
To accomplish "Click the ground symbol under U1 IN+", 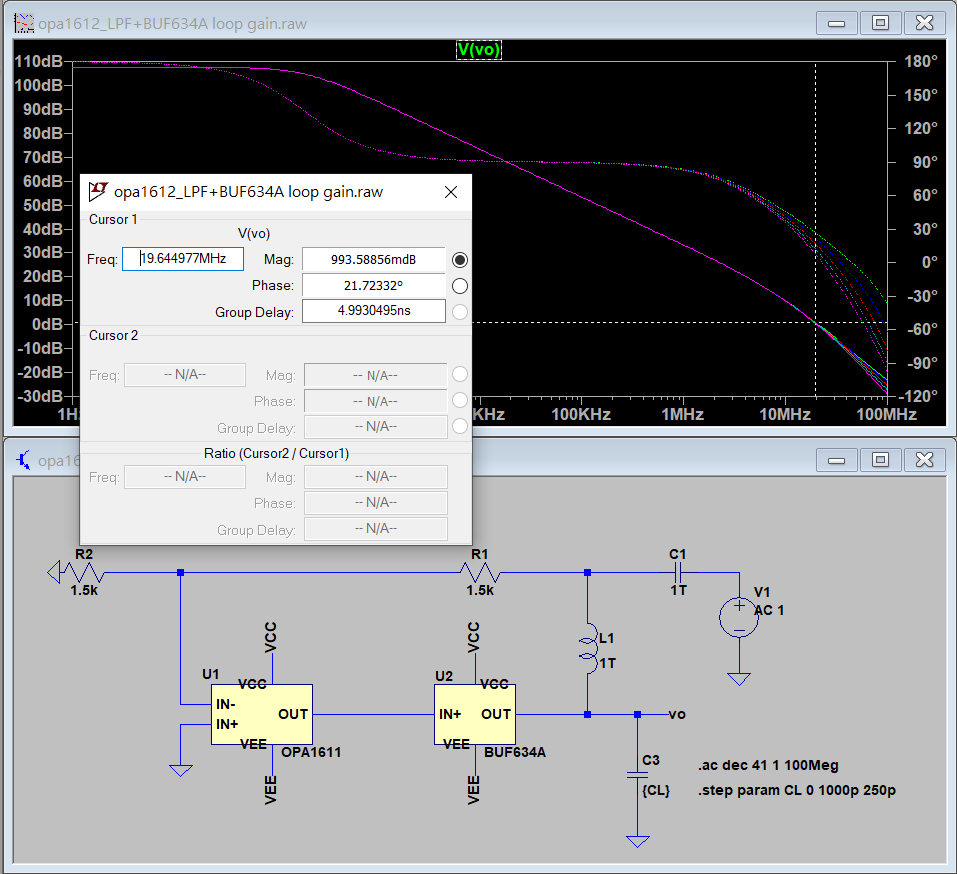I will 181,771.
